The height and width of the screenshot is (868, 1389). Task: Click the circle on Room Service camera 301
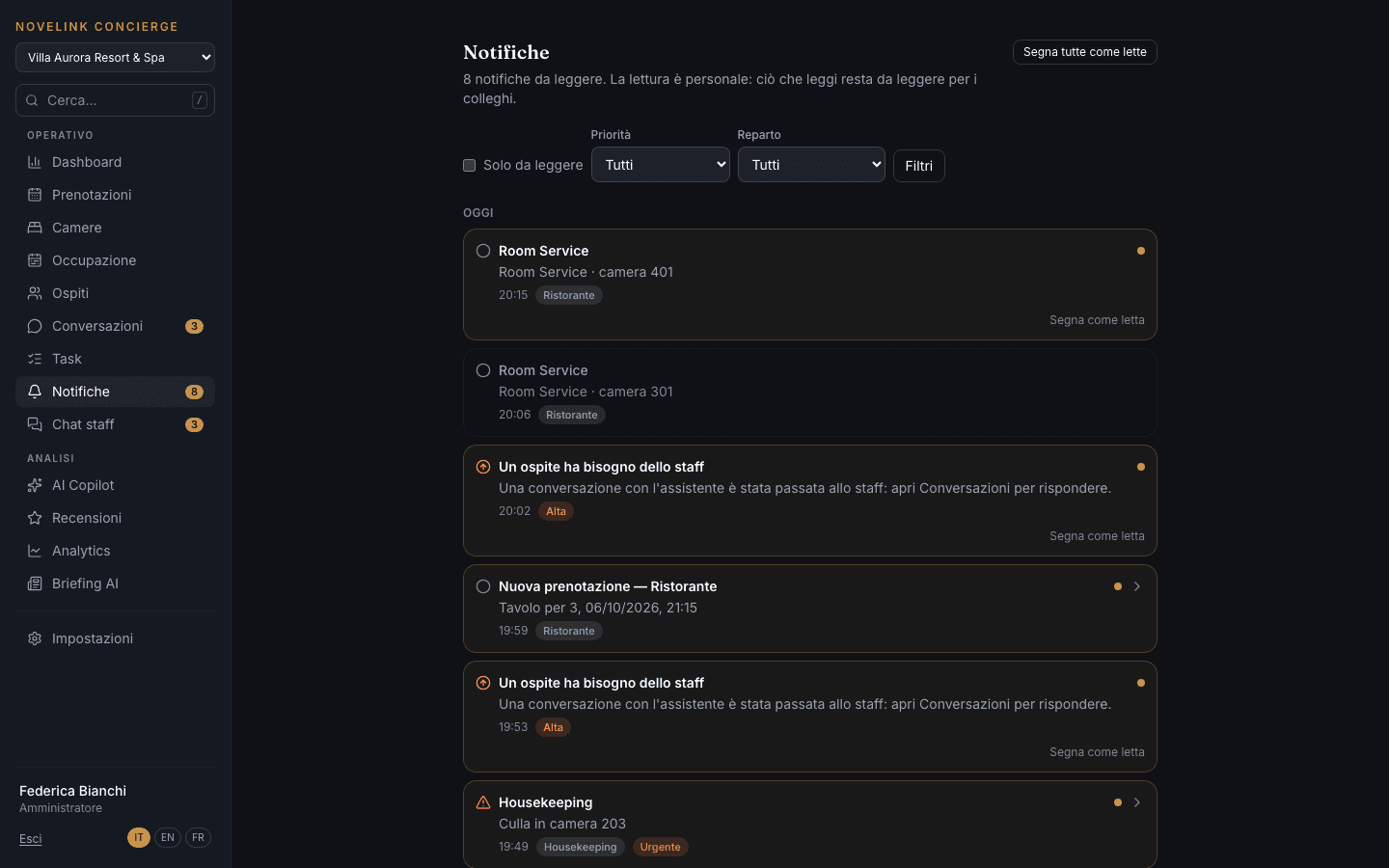tap(483, 370)
